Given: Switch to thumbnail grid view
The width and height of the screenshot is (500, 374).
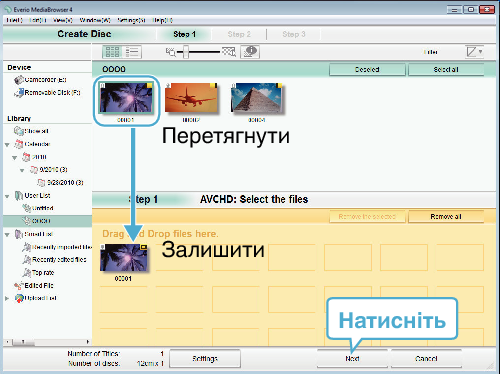Looking at the screenshot, I should point(112,52).
